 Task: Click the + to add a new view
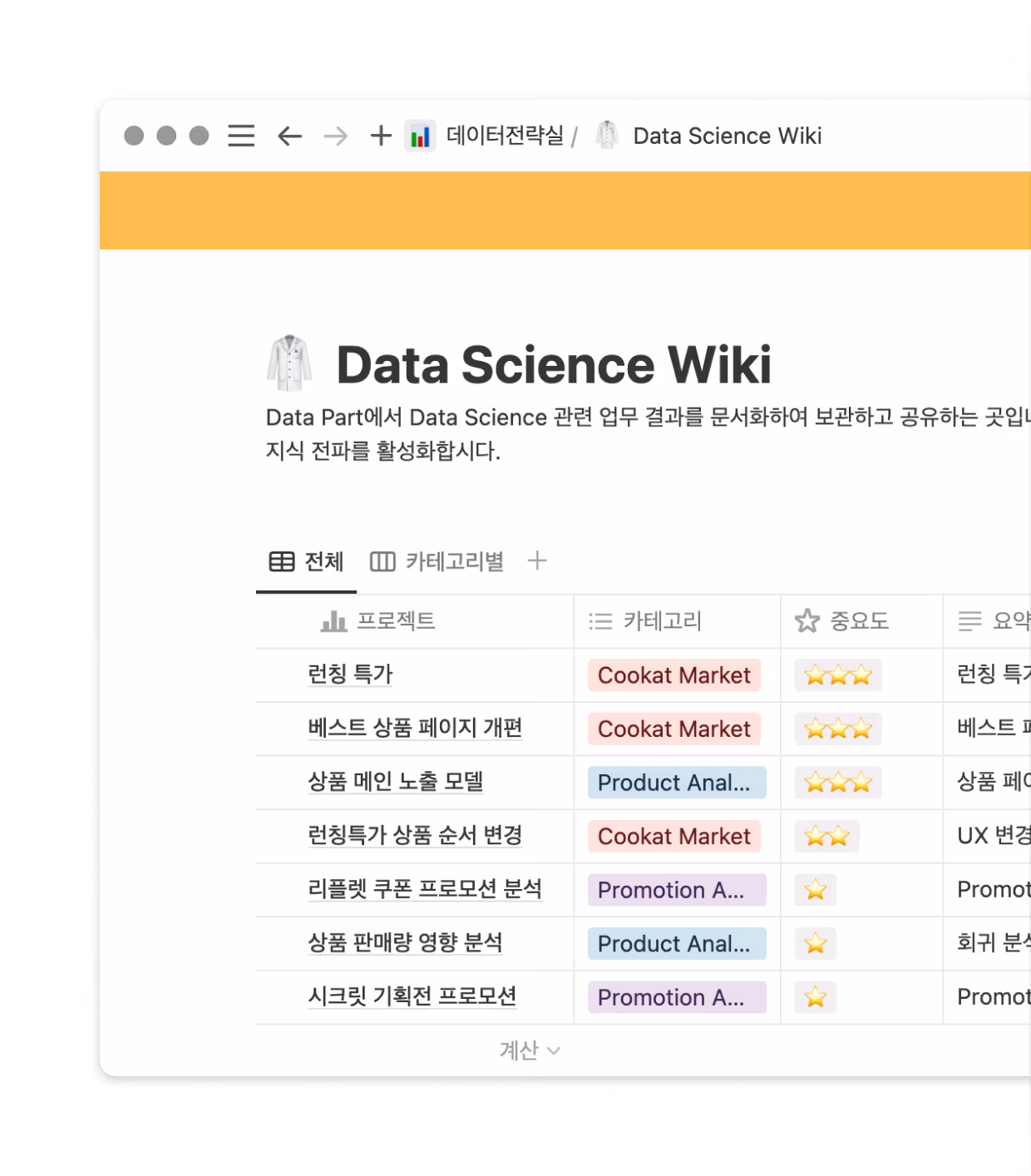tap(539, 561)
